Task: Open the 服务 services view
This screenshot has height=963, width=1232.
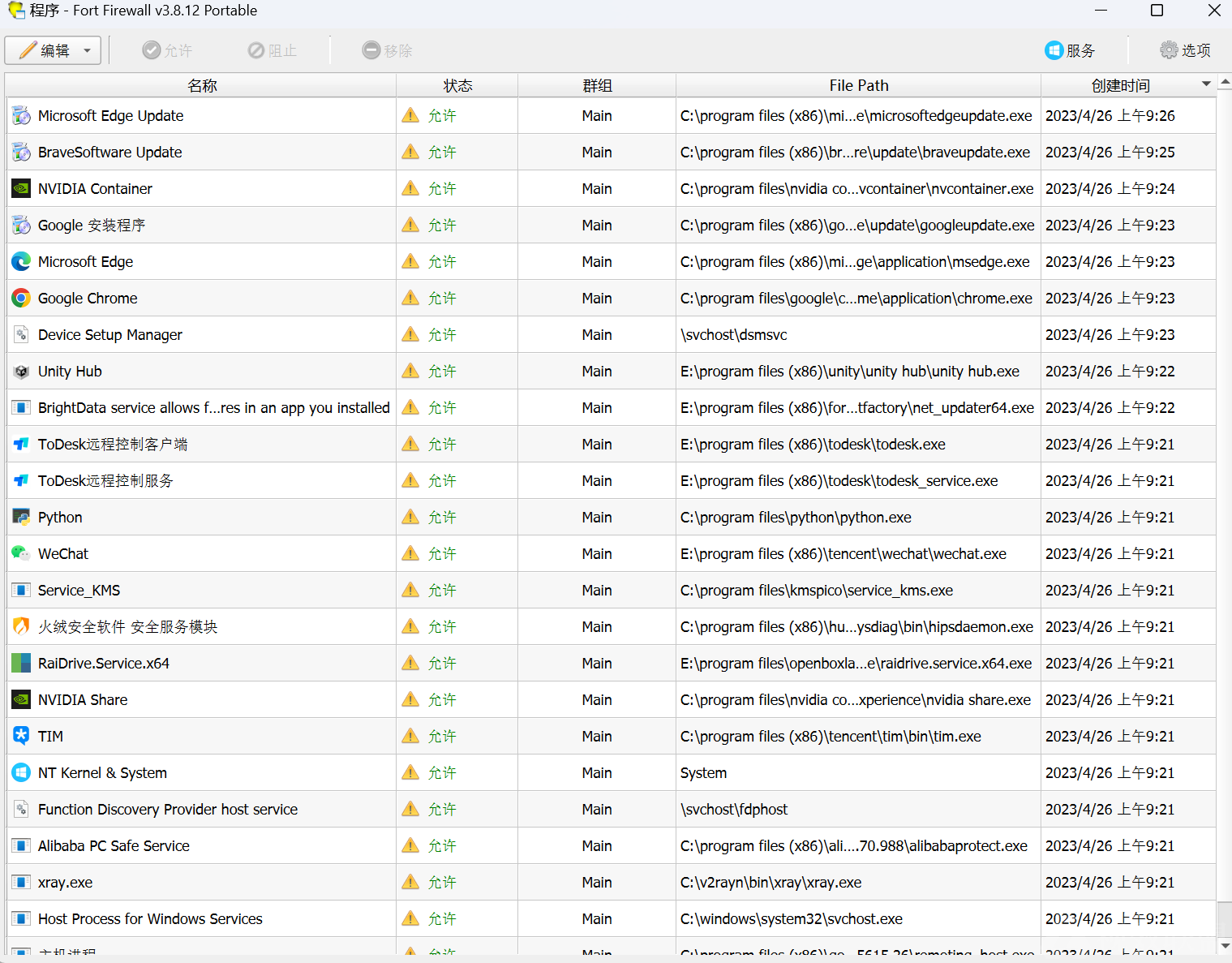Action: click(1070, 50)
